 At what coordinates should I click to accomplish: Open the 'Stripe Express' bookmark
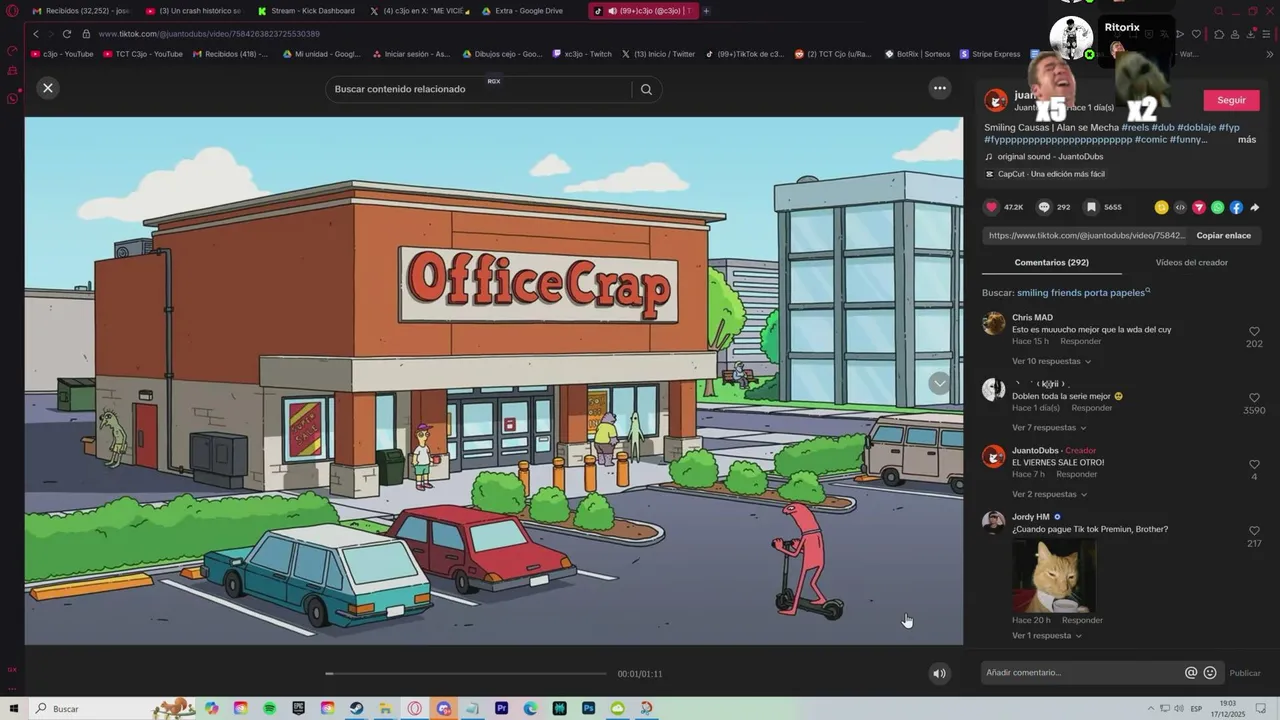990,54
